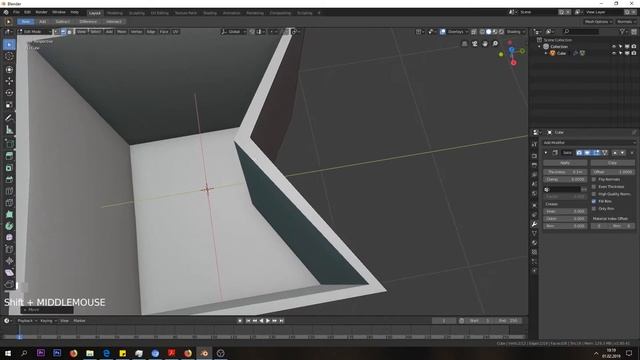Image resolution: width=640 pixels, height=360 pixels.
Task: Hide the Cube object via eye icon
Action: [x=614, y=53]
